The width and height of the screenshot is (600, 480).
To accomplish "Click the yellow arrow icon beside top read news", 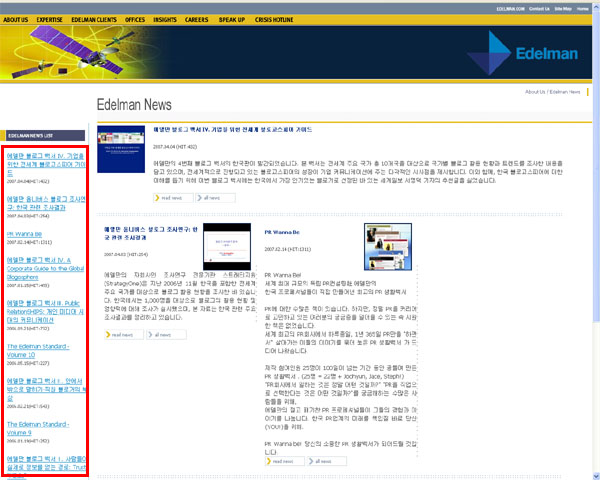I will point(157,198).
